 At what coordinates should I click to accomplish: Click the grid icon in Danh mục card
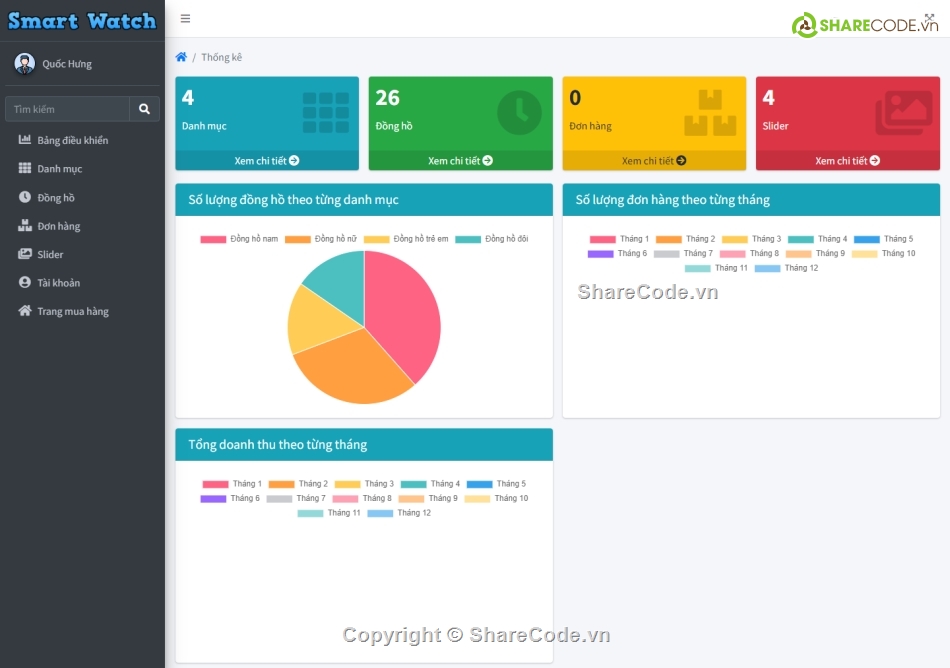click(x=325, y=112)
